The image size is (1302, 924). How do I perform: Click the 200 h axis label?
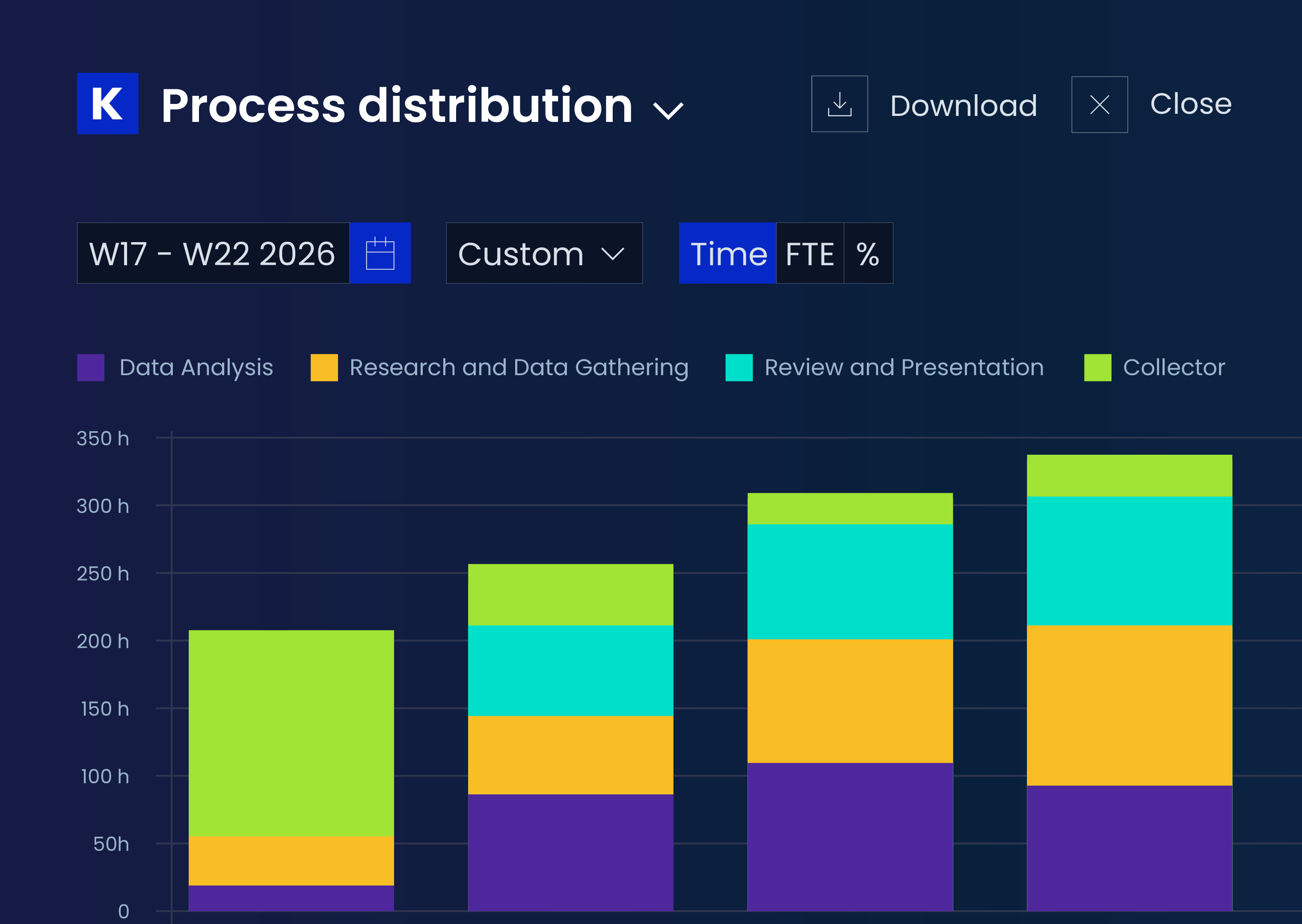103,642
